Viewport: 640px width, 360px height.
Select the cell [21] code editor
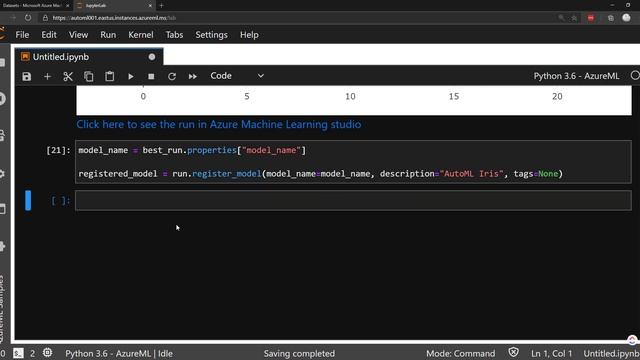pos(353,162)
